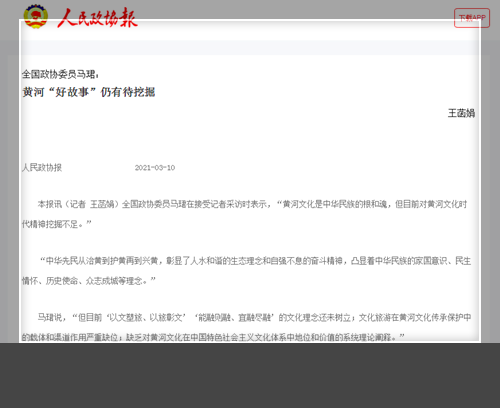Click the grey 人民政协报 source label

42,167
